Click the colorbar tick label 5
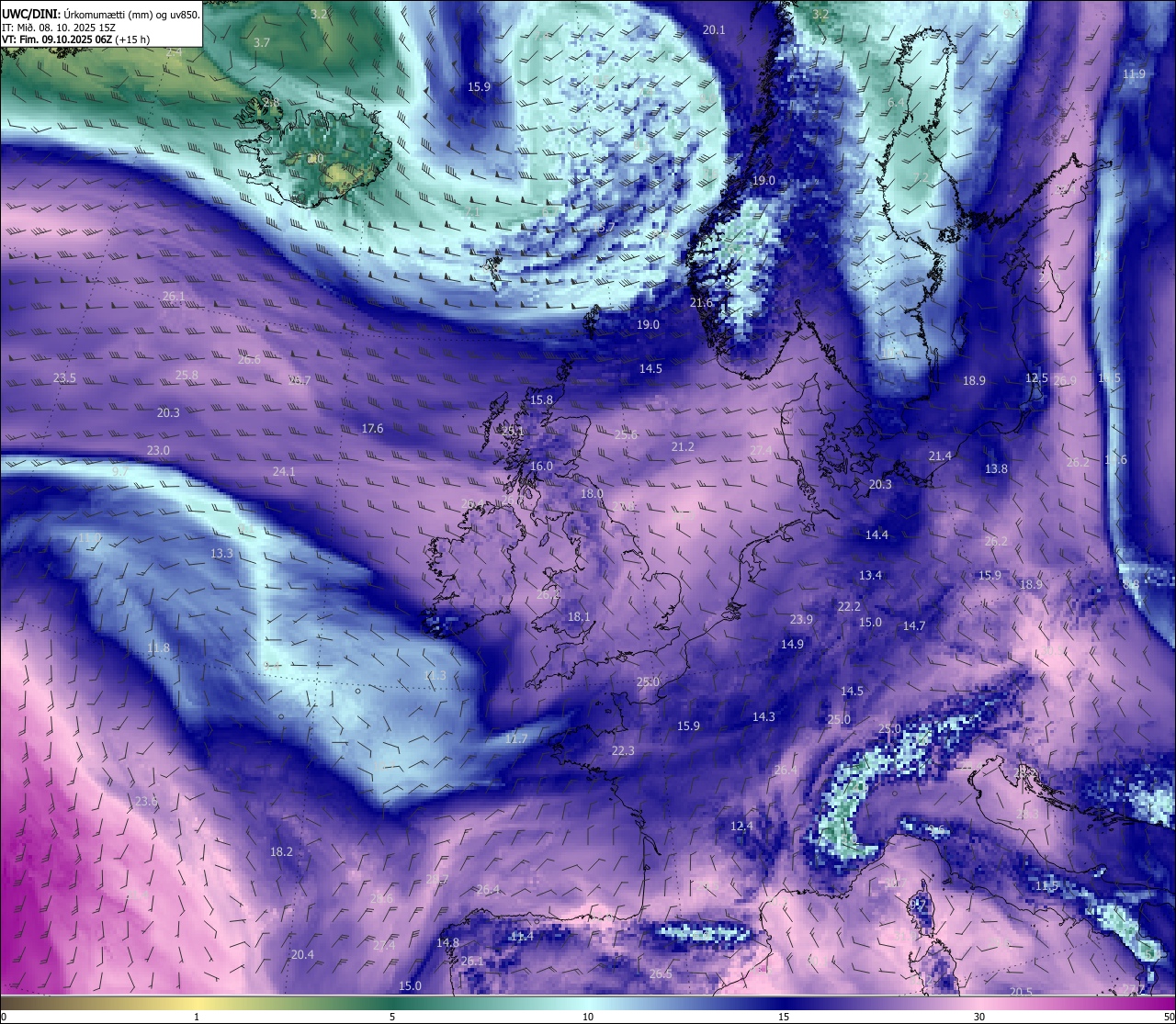Screen dimensions: 1176x1024 point(392,1017)
